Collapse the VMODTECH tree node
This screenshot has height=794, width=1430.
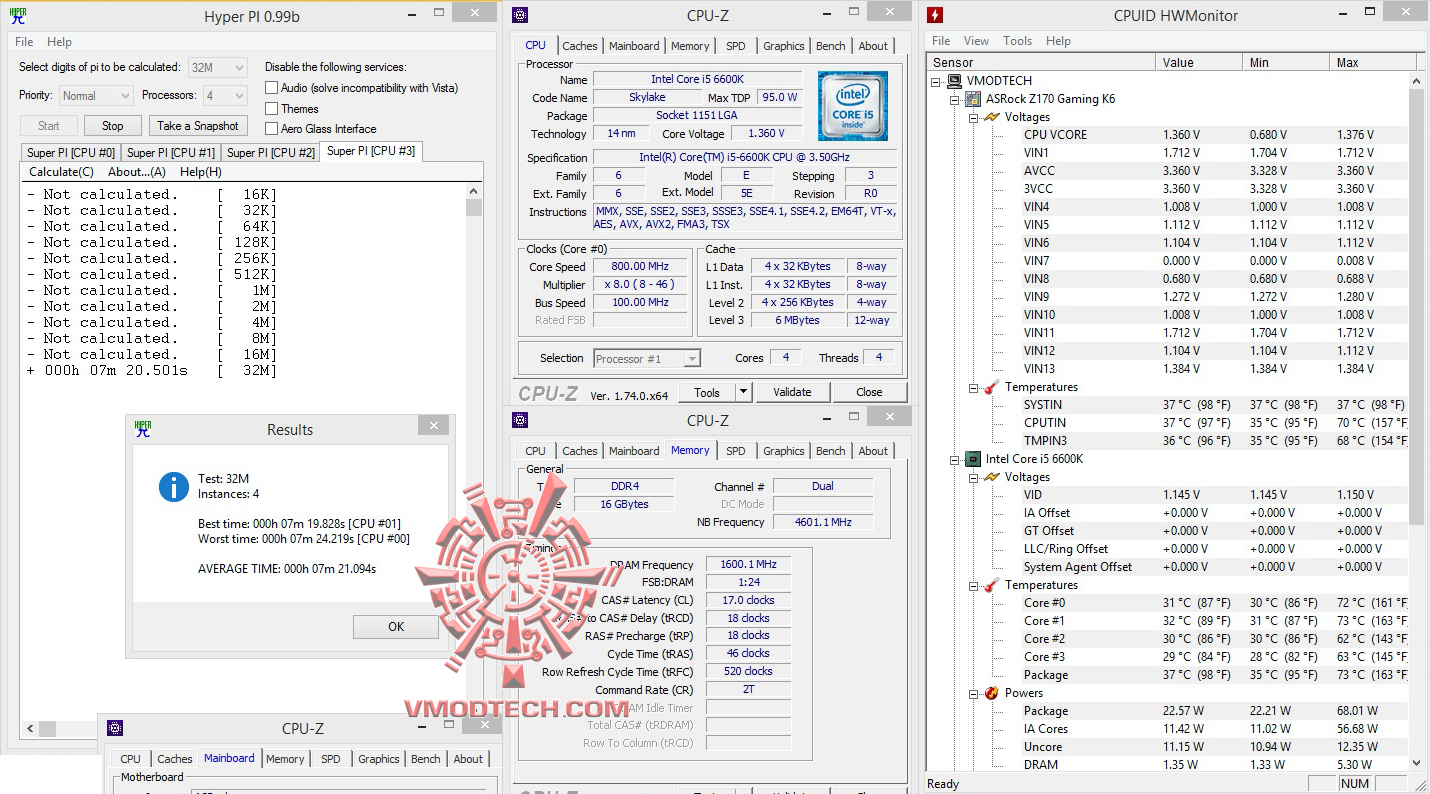pyautogui.click(x=937, y=81)
